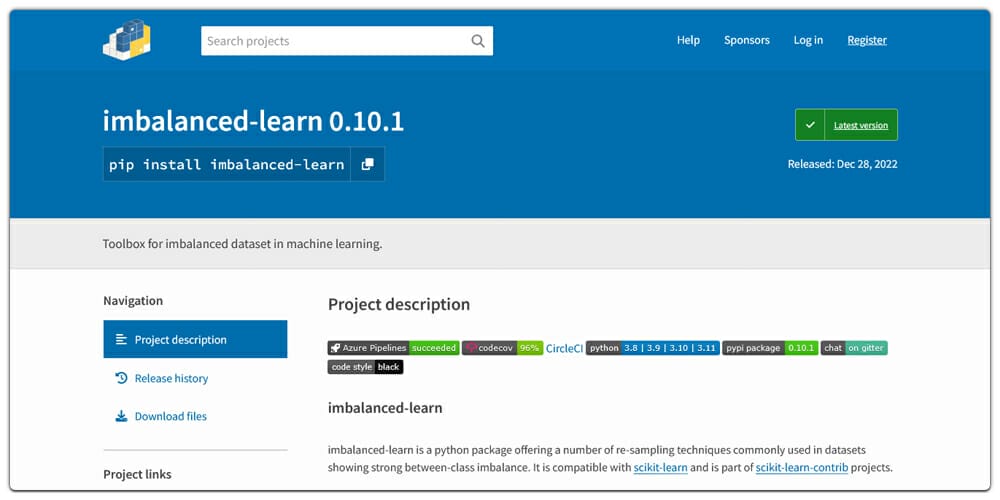Click the imbalanced-learn 0.10.1 title

[x=253, y=121]
